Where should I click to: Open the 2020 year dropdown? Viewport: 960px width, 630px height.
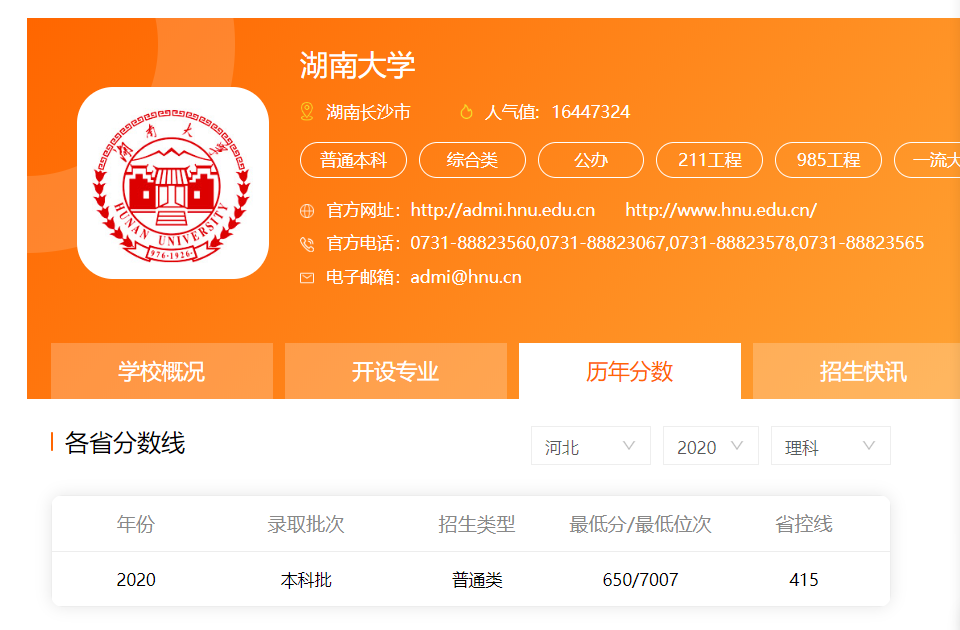(x=711, y=446)
